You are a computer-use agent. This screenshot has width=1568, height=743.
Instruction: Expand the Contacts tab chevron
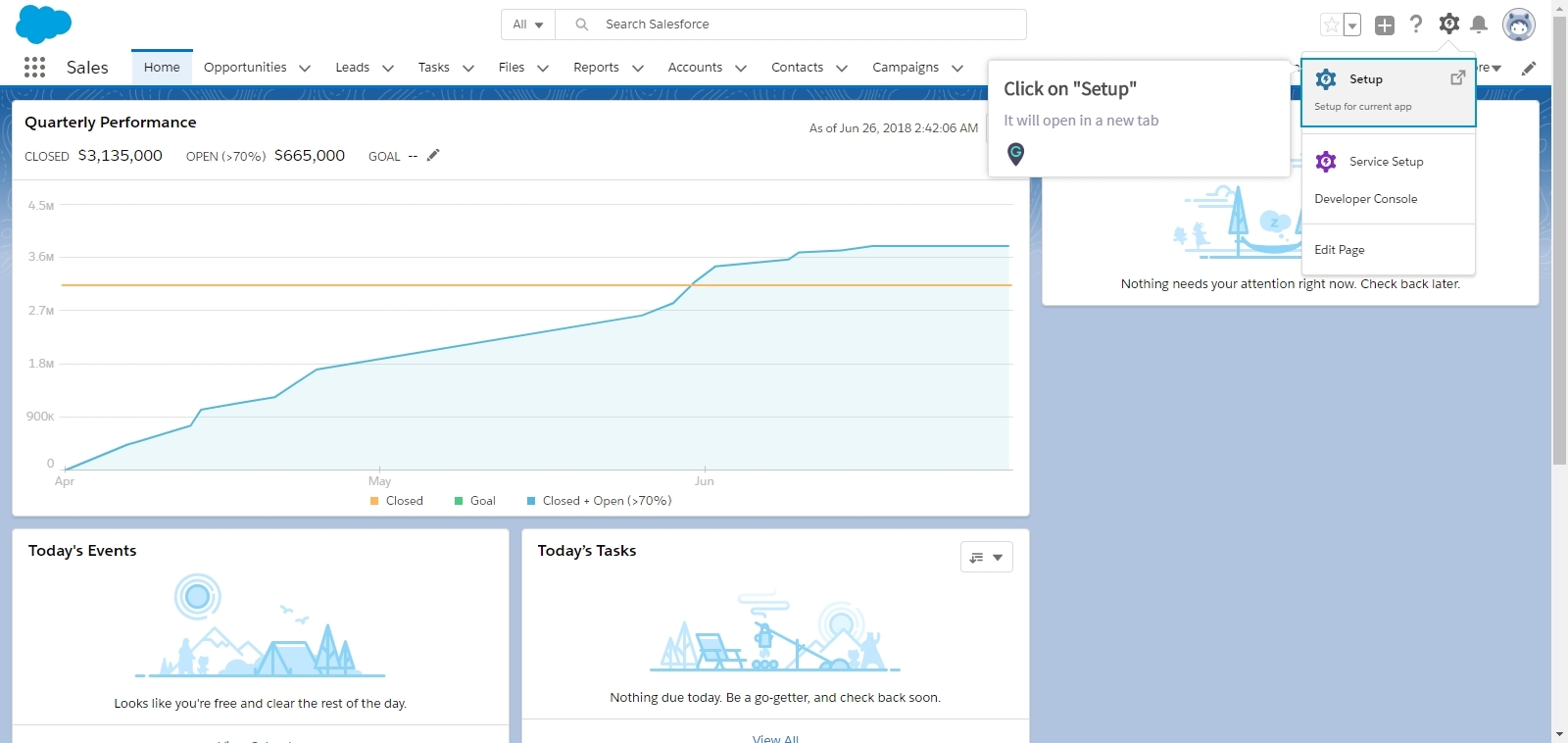pos(842,69)
